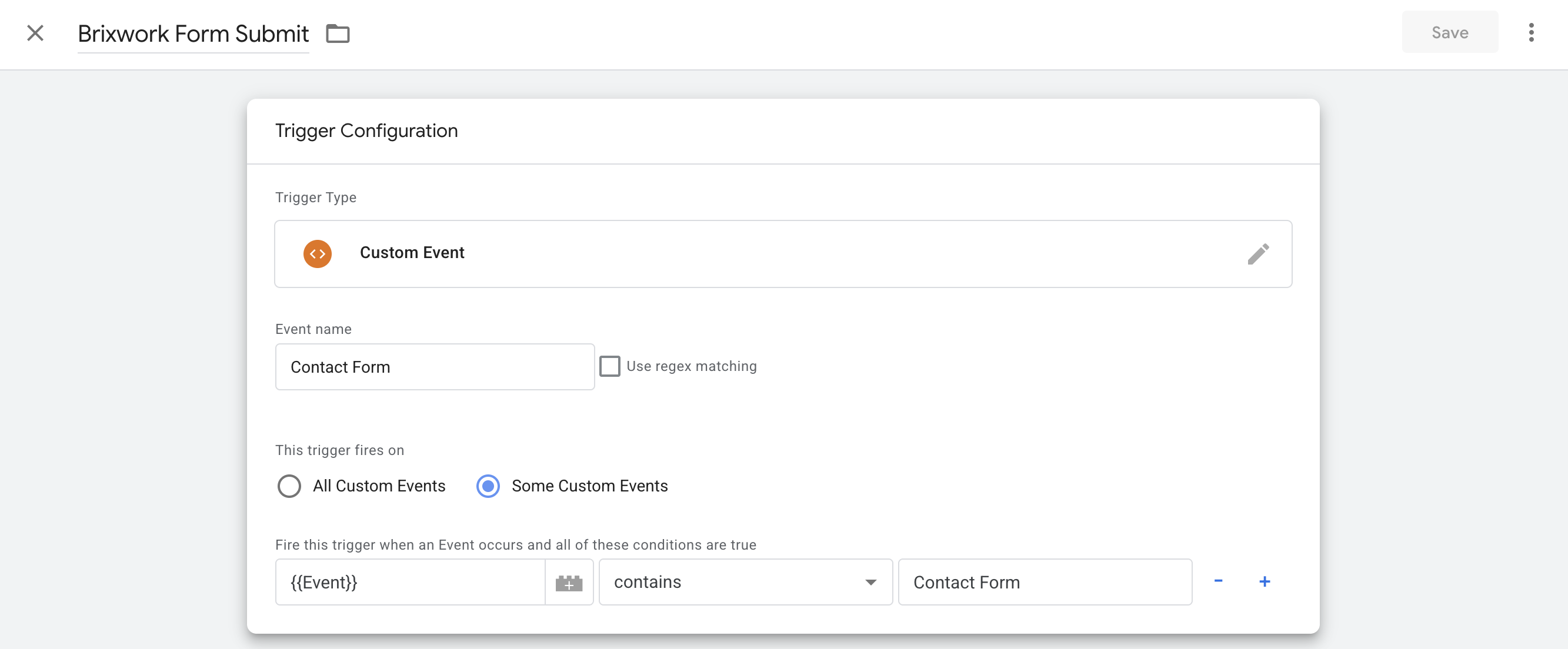1568x649 pixels.
Task: Click the Trigger Configuration heading
Action: [x=366, y=131]
